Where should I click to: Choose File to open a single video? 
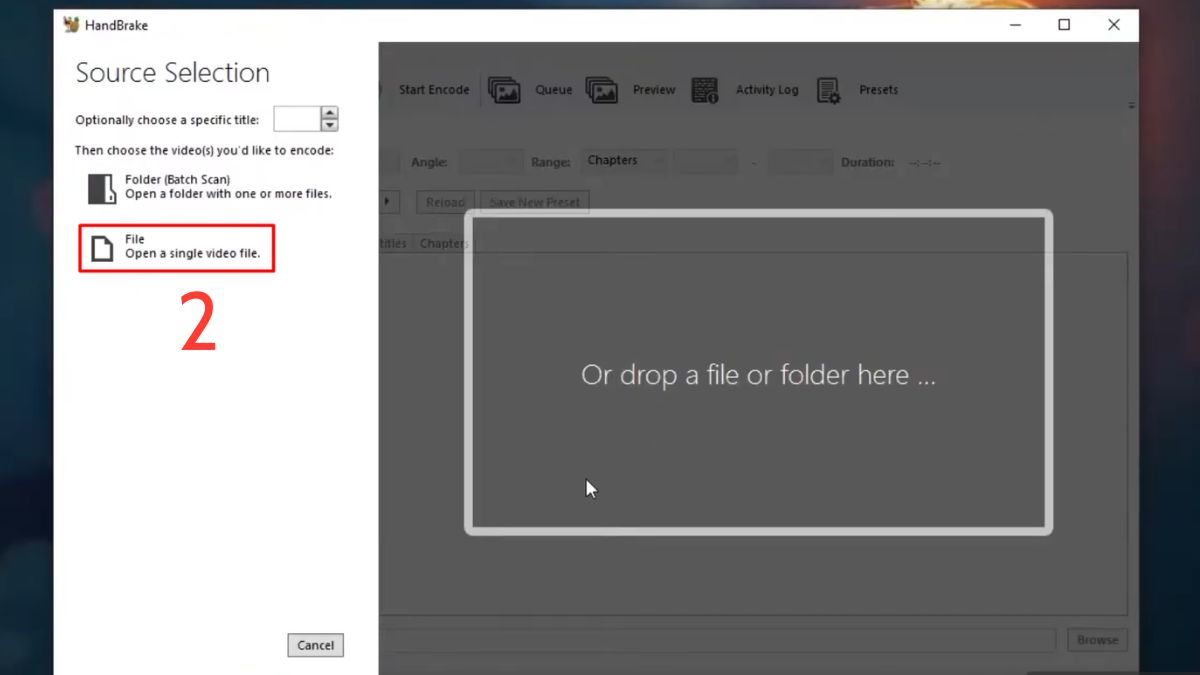pos(177,247)
